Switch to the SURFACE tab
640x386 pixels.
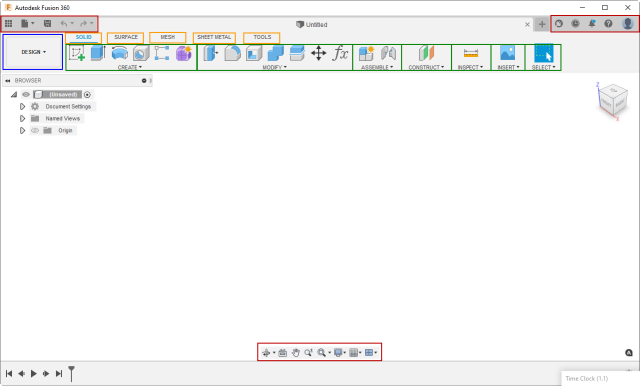(x=126, y=37)
